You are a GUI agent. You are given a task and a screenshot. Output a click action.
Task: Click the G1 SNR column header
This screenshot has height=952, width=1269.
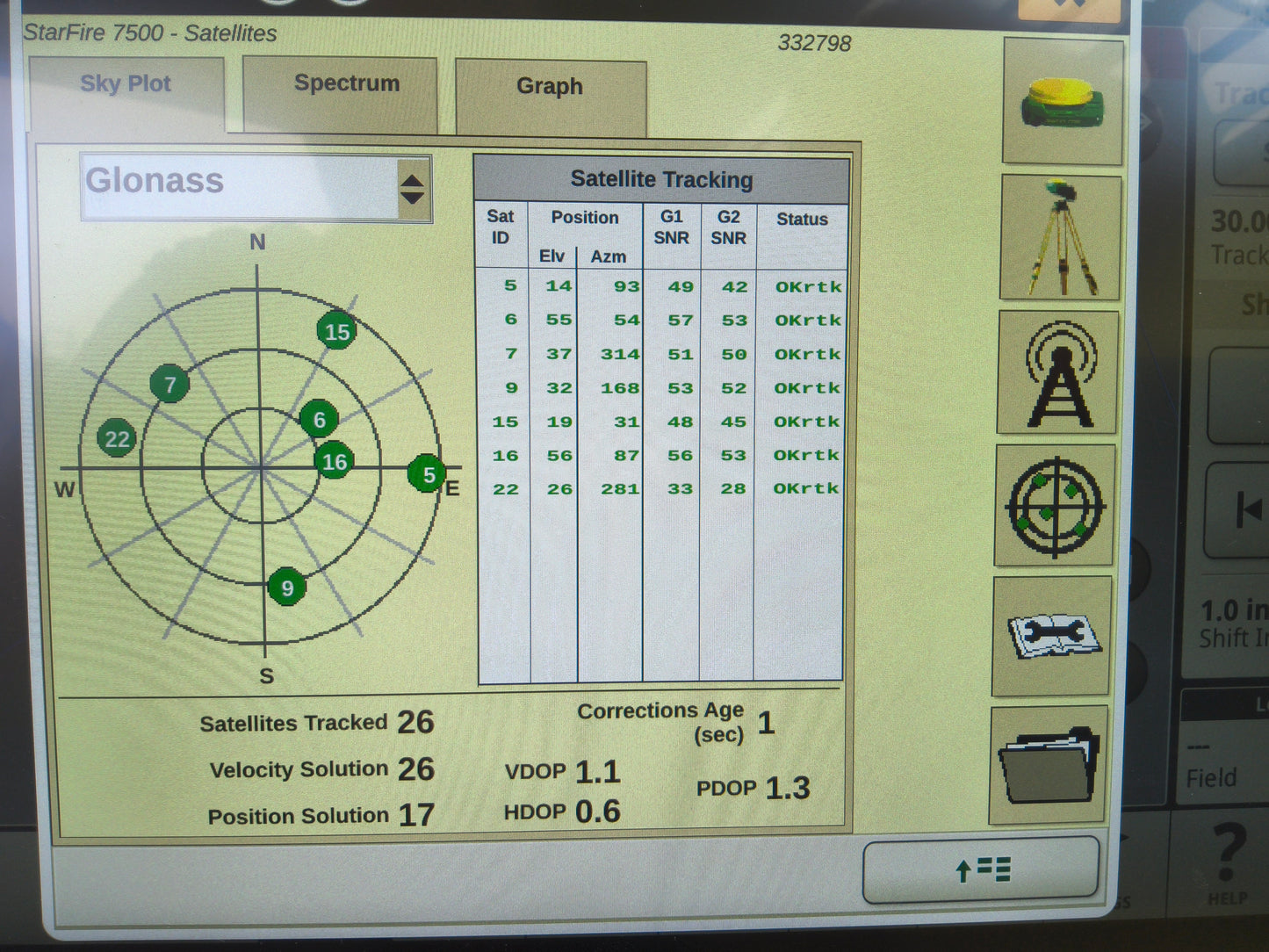(672, 227)
